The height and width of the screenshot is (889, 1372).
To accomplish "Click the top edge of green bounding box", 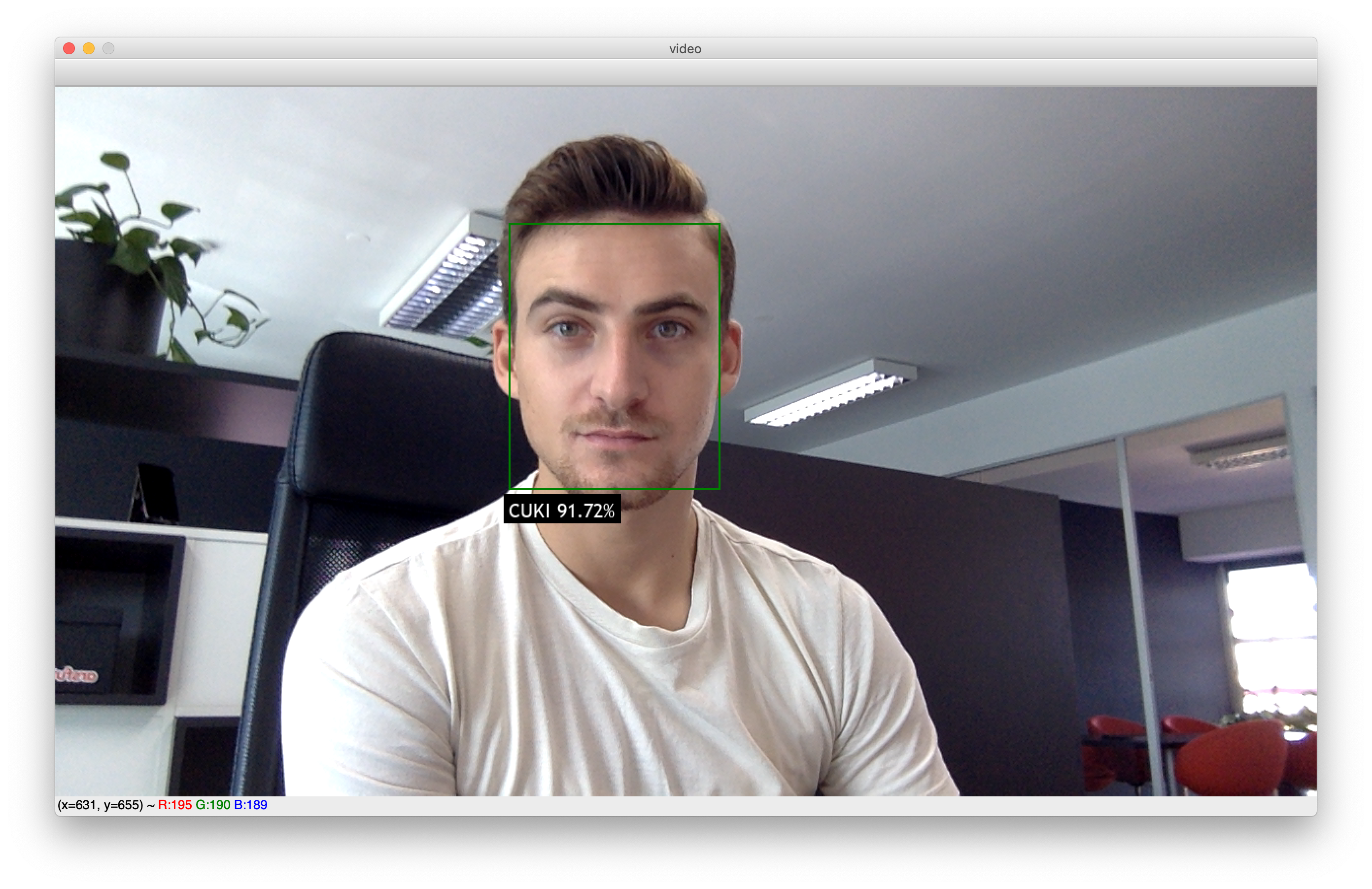I will tap(614, 224).
